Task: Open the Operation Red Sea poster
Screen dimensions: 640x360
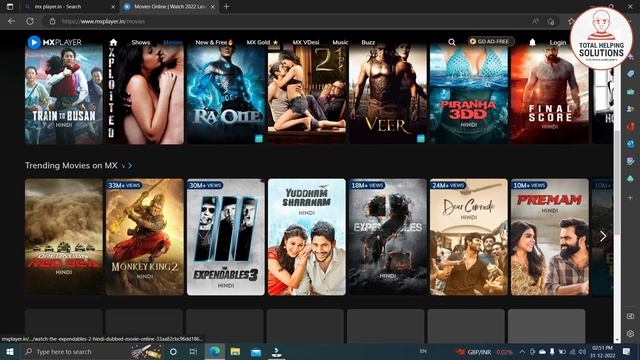Action: pyautogui.click(x=64, y=237)
